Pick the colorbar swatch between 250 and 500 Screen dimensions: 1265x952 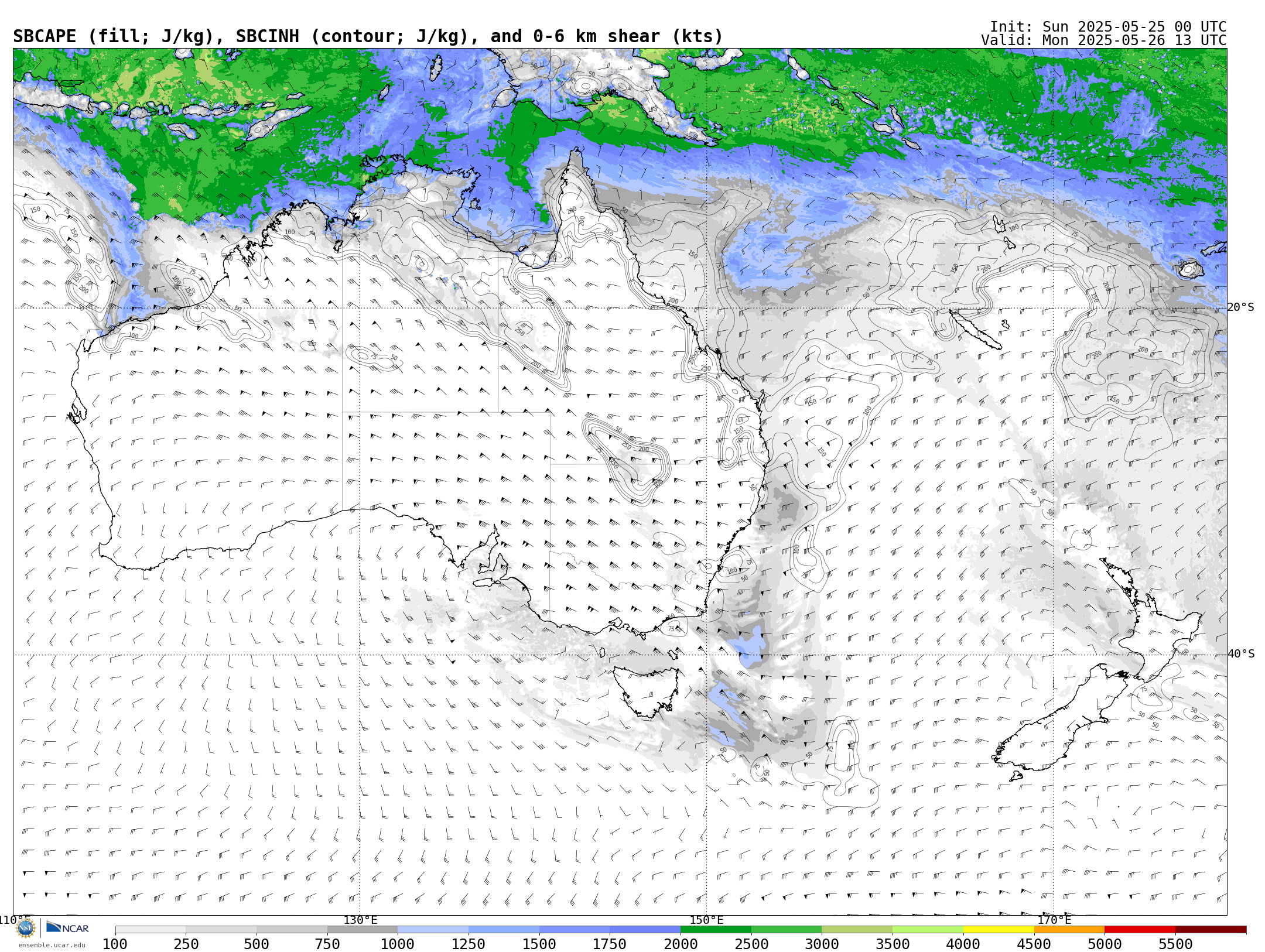[221, 930]
